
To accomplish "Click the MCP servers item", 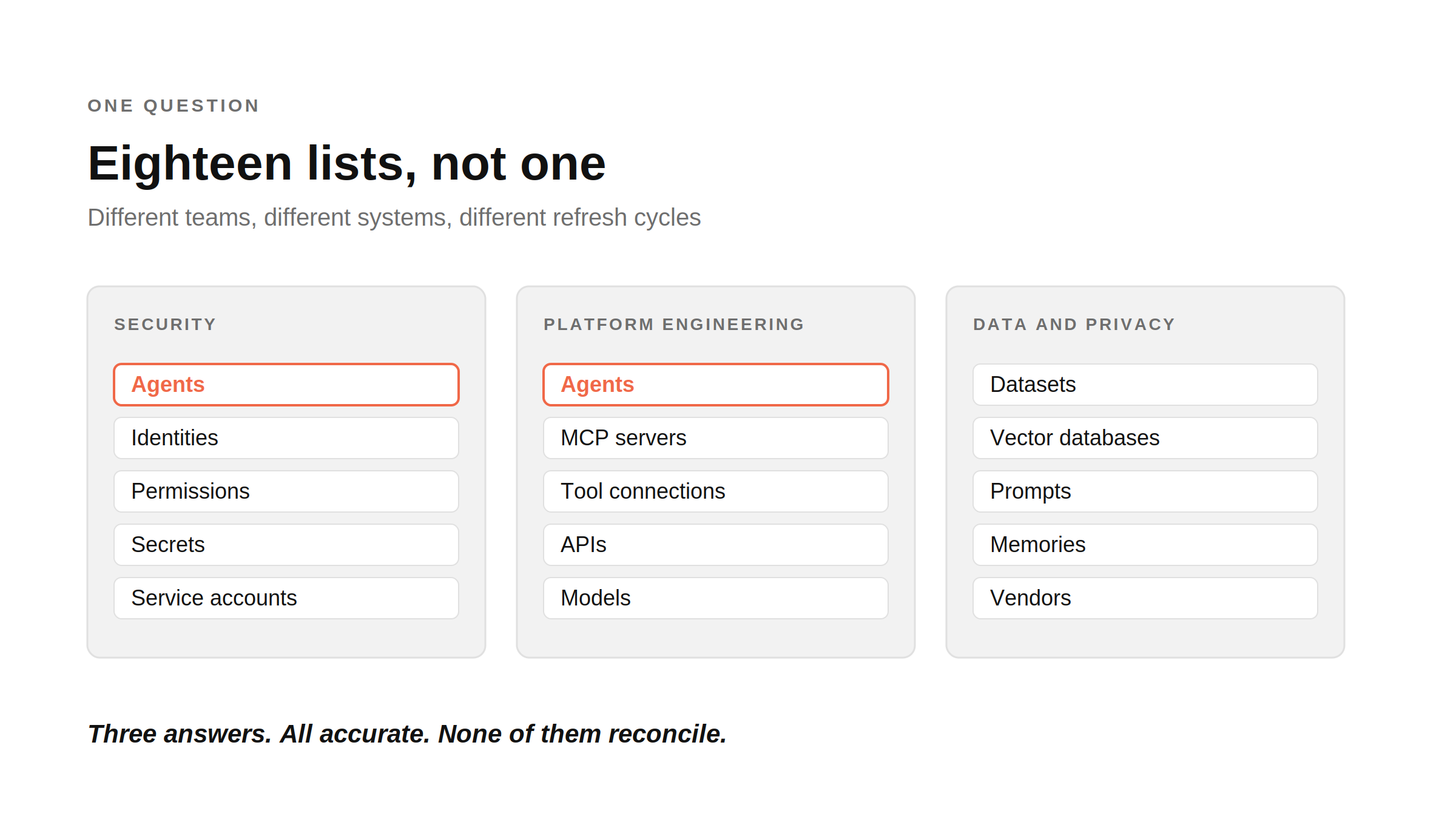I will point(715,438).
